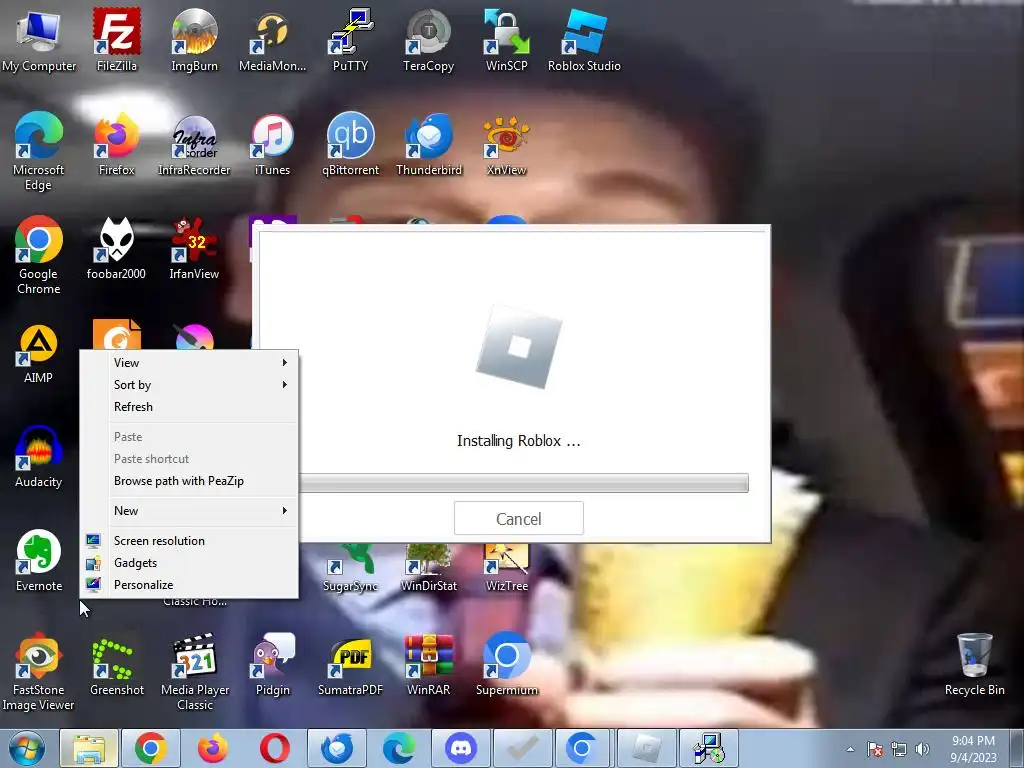Show hidden system tray icons
This screenshot has height=768, width=1024.
pyautogui.click(x=850, y=749)
